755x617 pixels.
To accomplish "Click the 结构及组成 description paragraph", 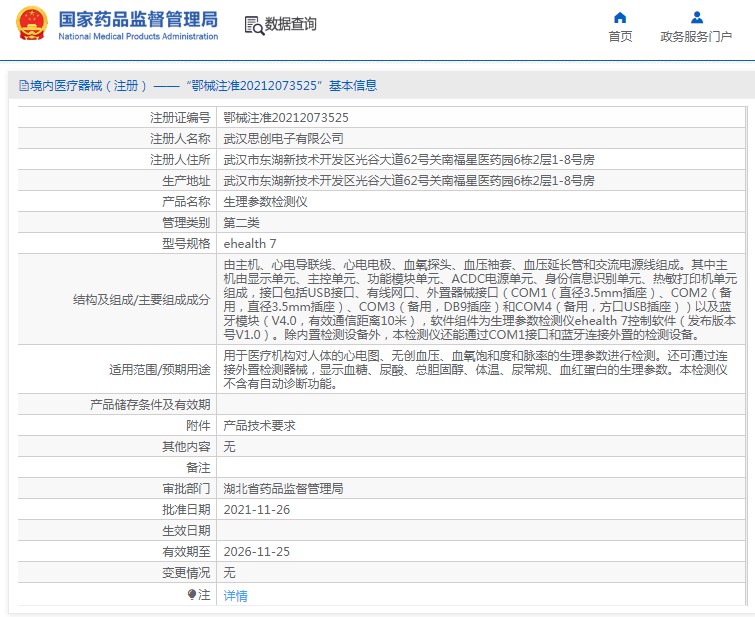I will [x=480, y=300].
